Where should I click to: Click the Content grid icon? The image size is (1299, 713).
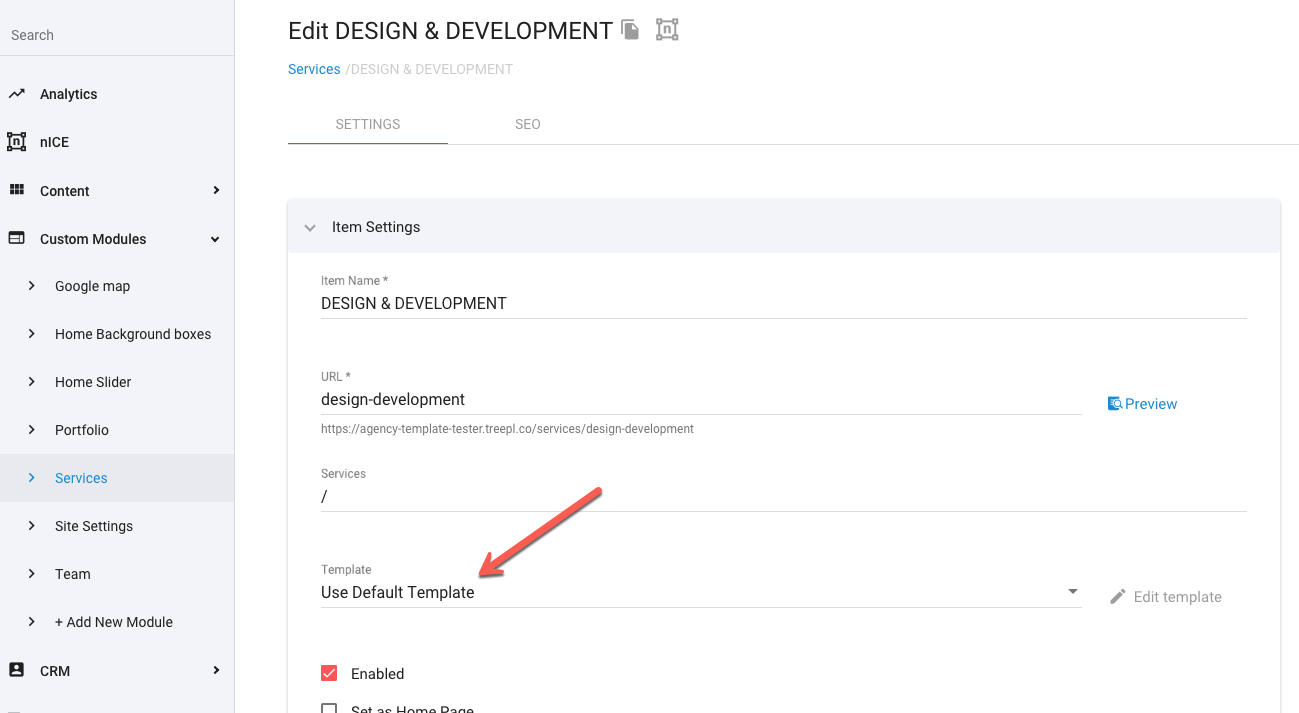coord(16,190)
